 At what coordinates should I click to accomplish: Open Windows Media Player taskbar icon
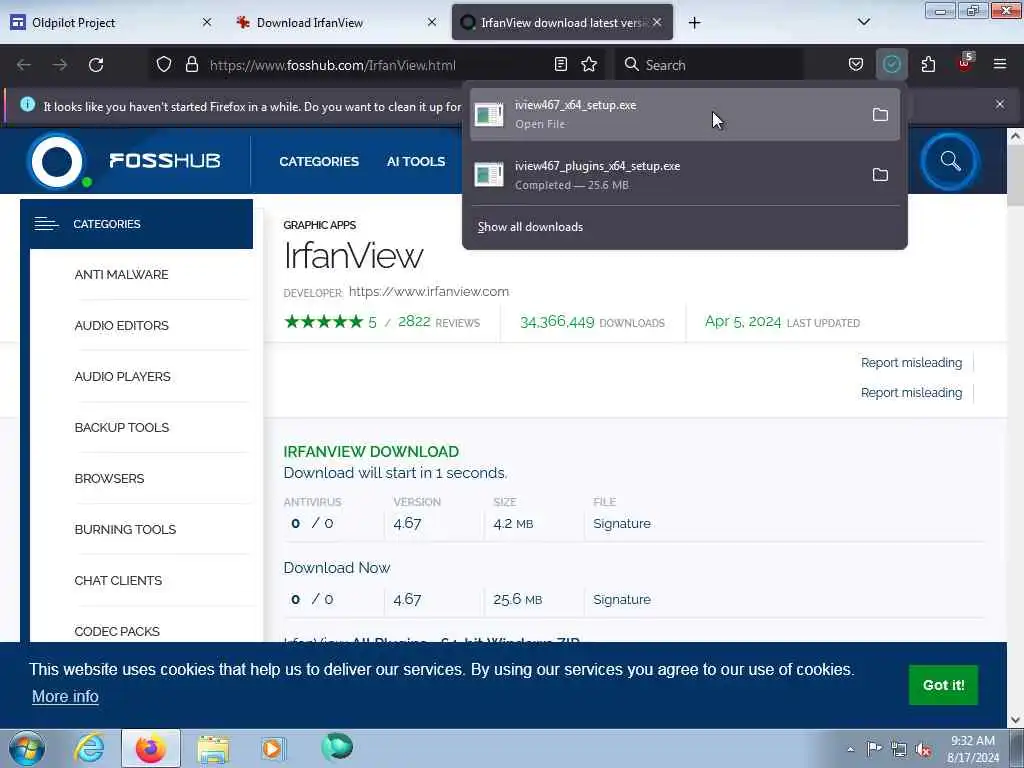(x=272, y=748)
